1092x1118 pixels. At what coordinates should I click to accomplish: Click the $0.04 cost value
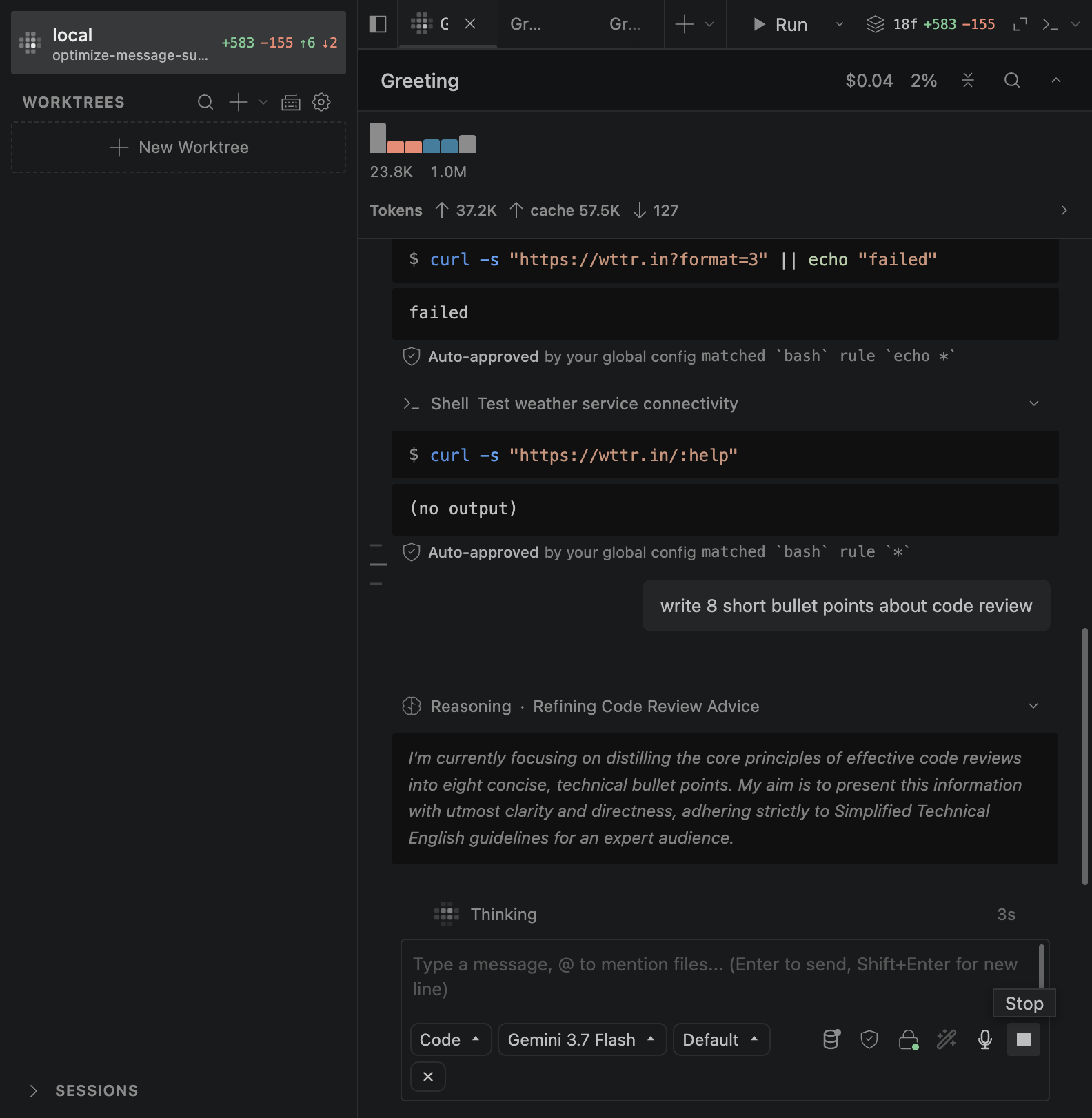[x=869, y=81]
